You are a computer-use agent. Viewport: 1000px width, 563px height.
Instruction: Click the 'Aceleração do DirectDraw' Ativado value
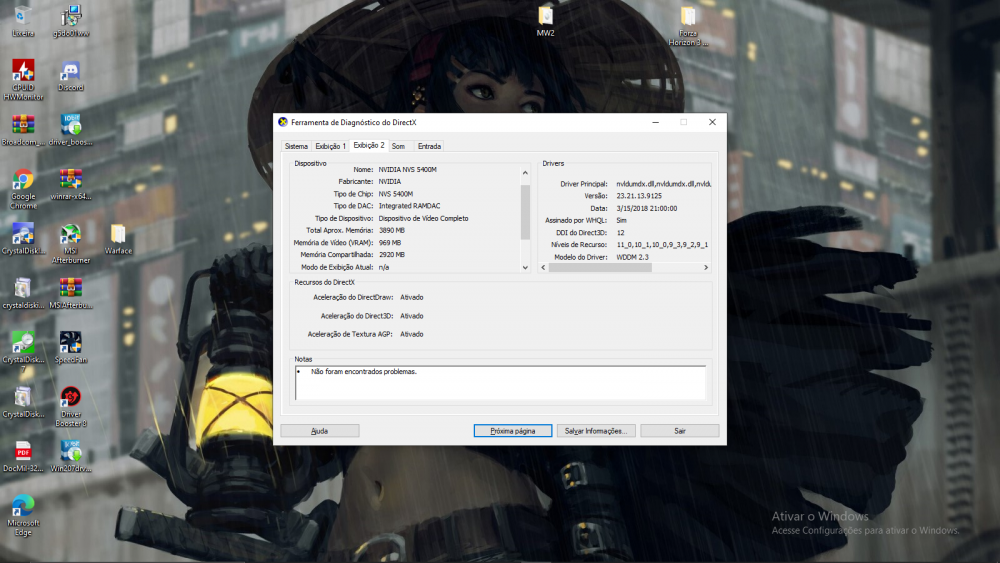pyautogui.click(x=412, y=297)
